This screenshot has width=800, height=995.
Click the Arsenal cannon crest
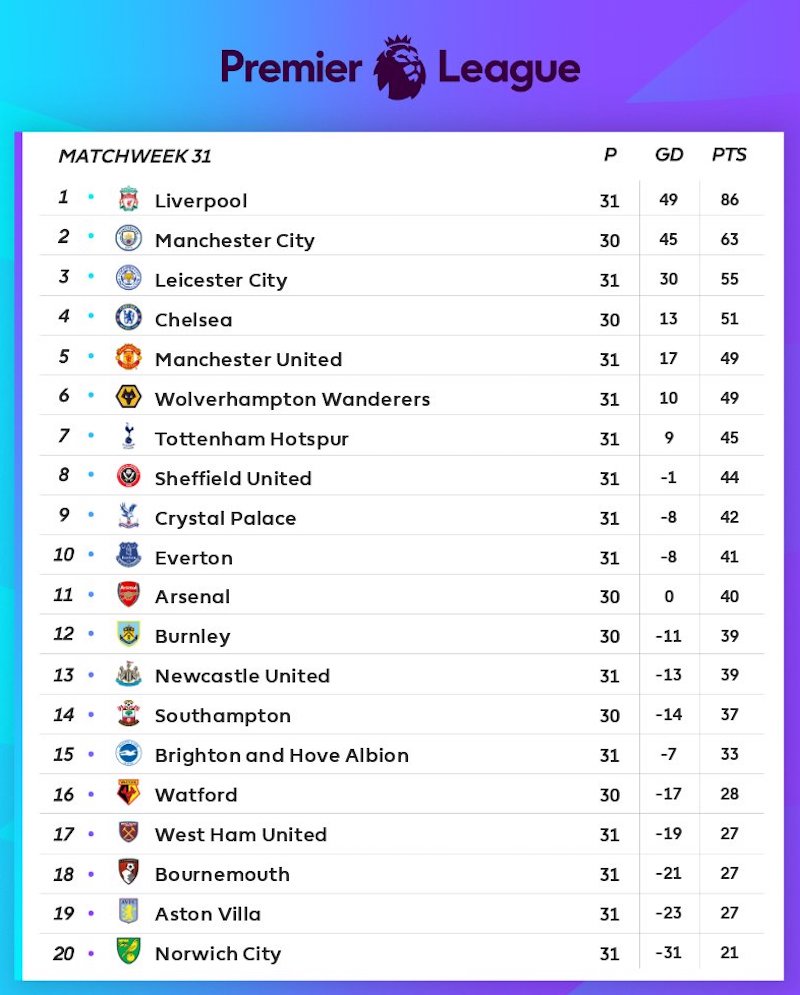(128, 595)
